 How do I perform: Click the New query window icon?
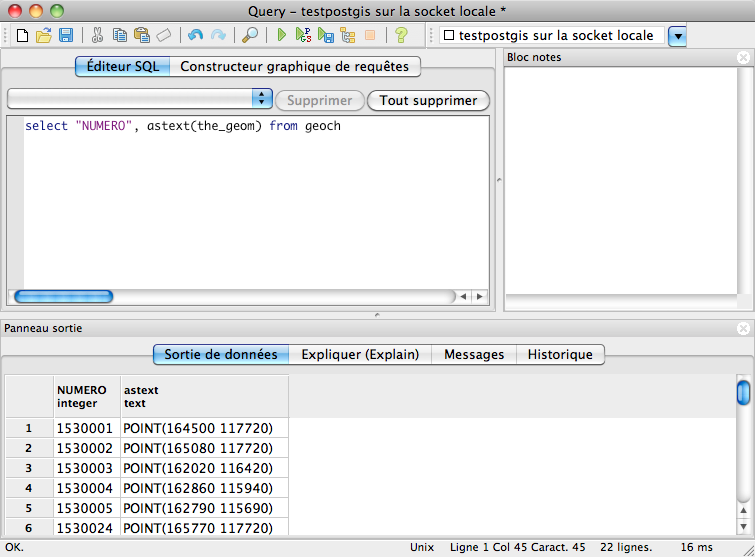(21, 35)
